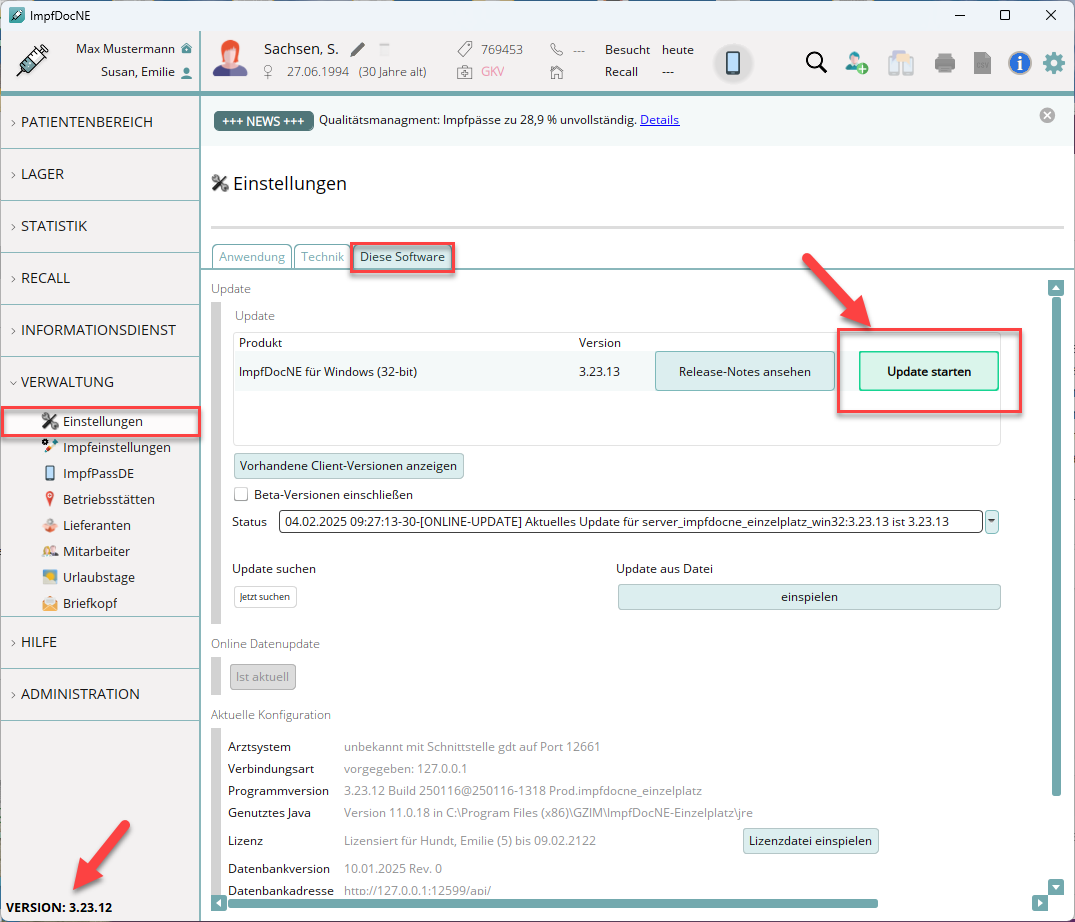Image resolution: width=1075 pixels, height=922 pixels.
Task: Click scroll down arrow of settings panel
Action: pyautogui.click(x=1056, y=886)
